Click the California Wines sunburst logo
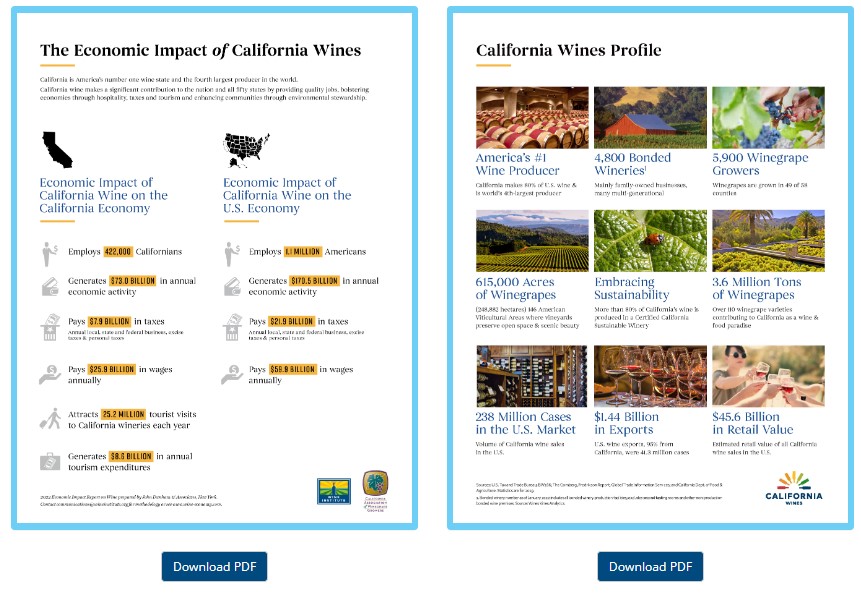This screenshot has height=593, width=861. click(794, 489)
